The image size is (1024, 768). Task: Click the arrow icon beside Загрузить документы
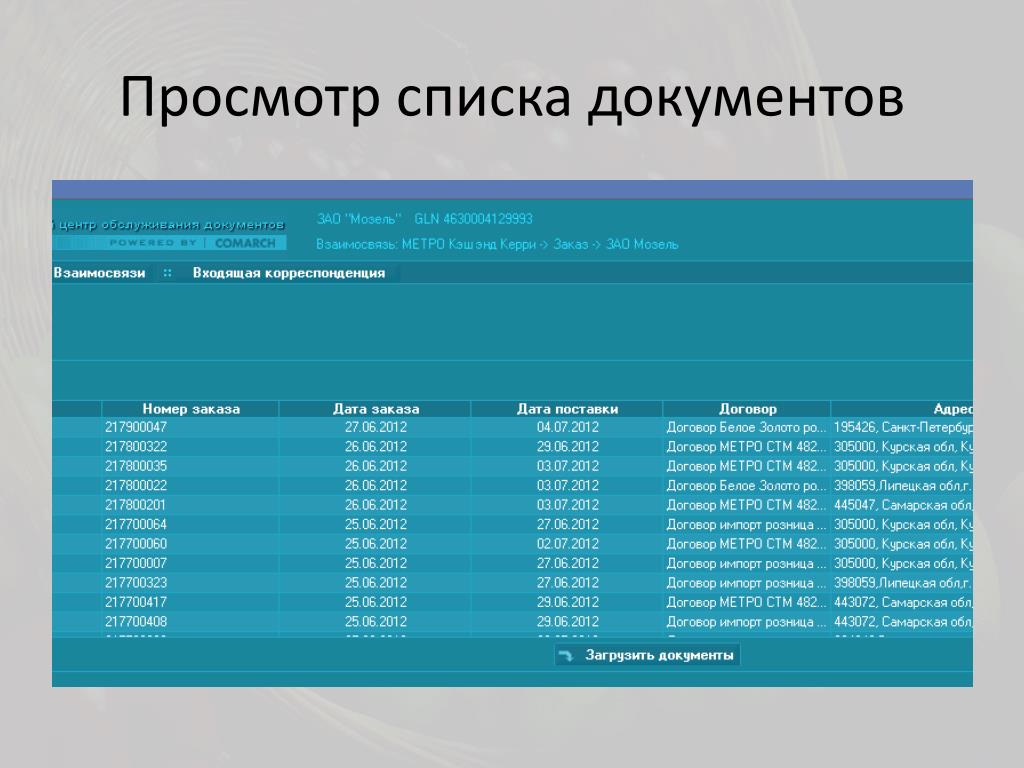(566, 656)
